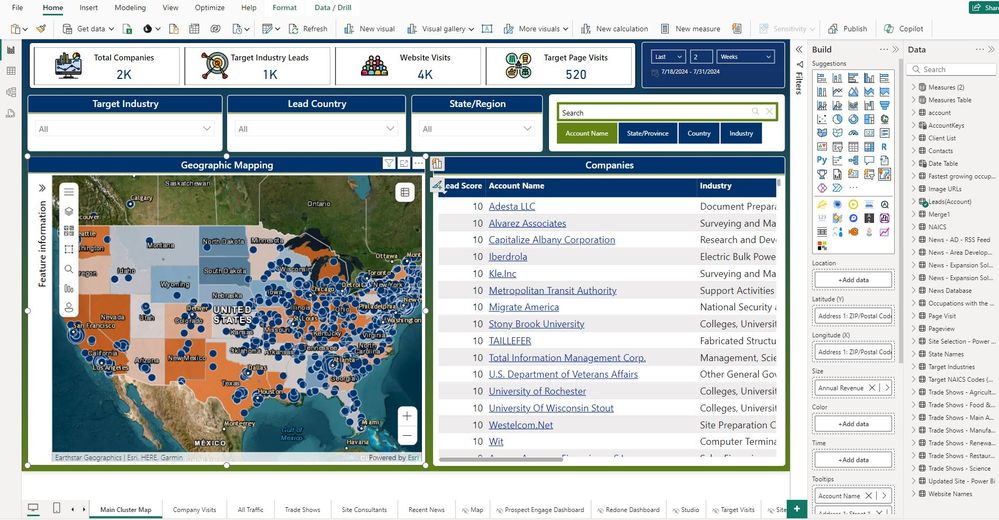
Task: Open the Weeks period dropdown
Action: point(745,57)
